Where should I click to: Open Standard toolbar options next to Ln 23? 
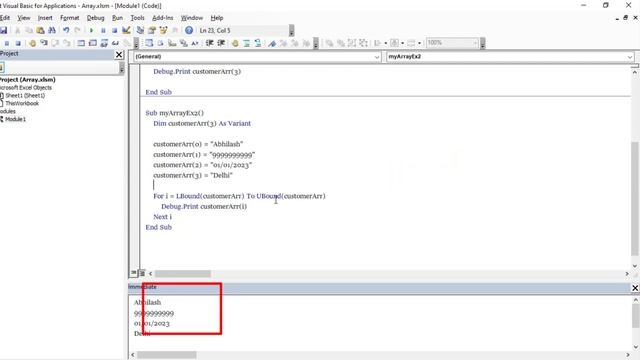(291, 31)
